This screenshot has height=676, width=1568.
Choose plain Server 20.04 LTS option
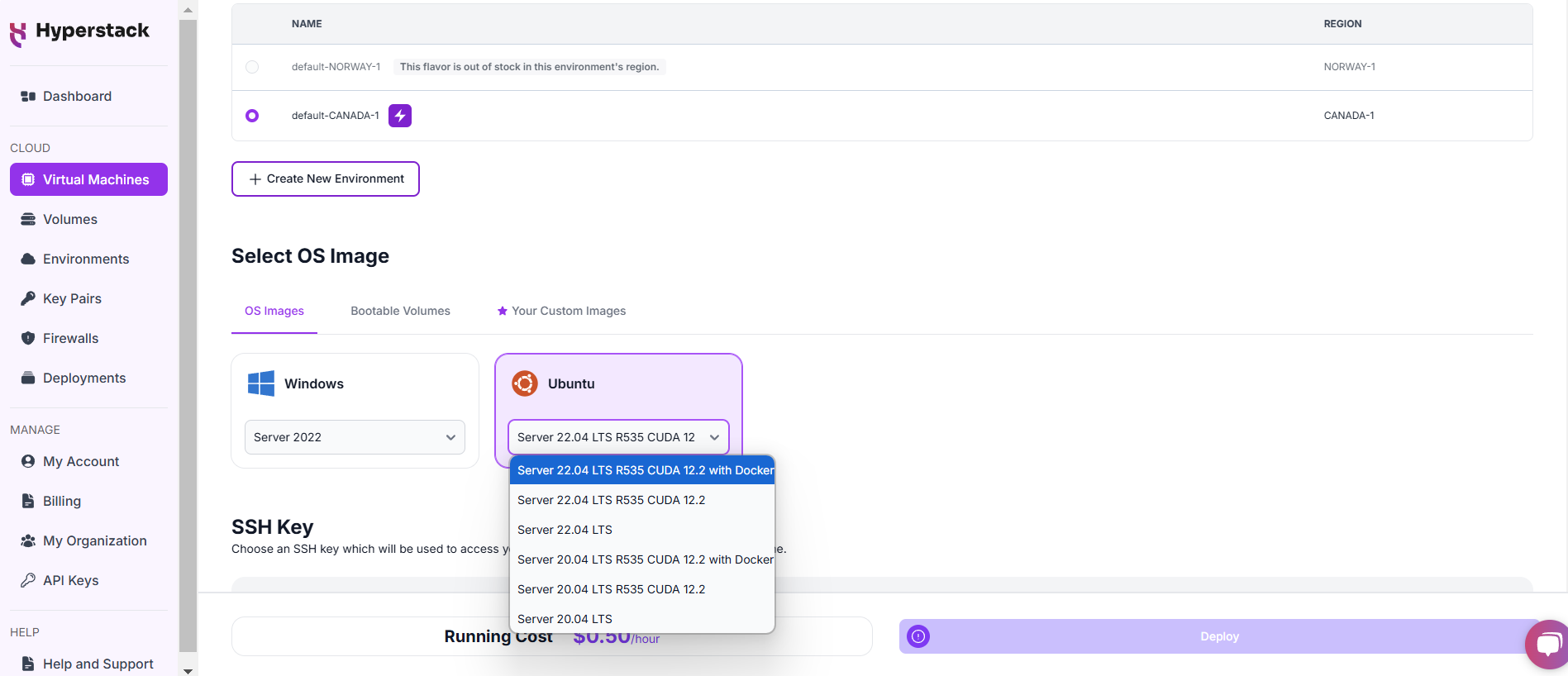pyautogui.click(x=642, y=619)
